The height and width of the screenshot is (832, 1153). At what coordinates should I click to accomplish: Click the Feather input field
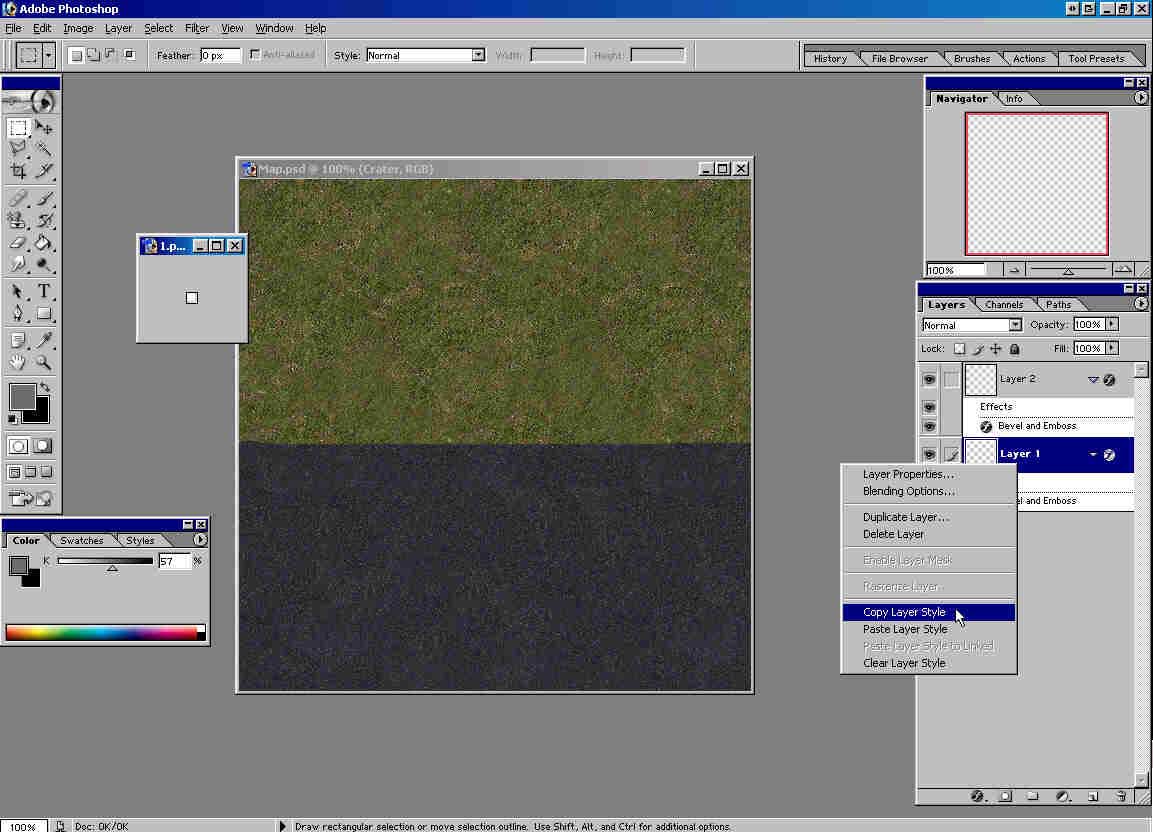click(x=220, y=55)
